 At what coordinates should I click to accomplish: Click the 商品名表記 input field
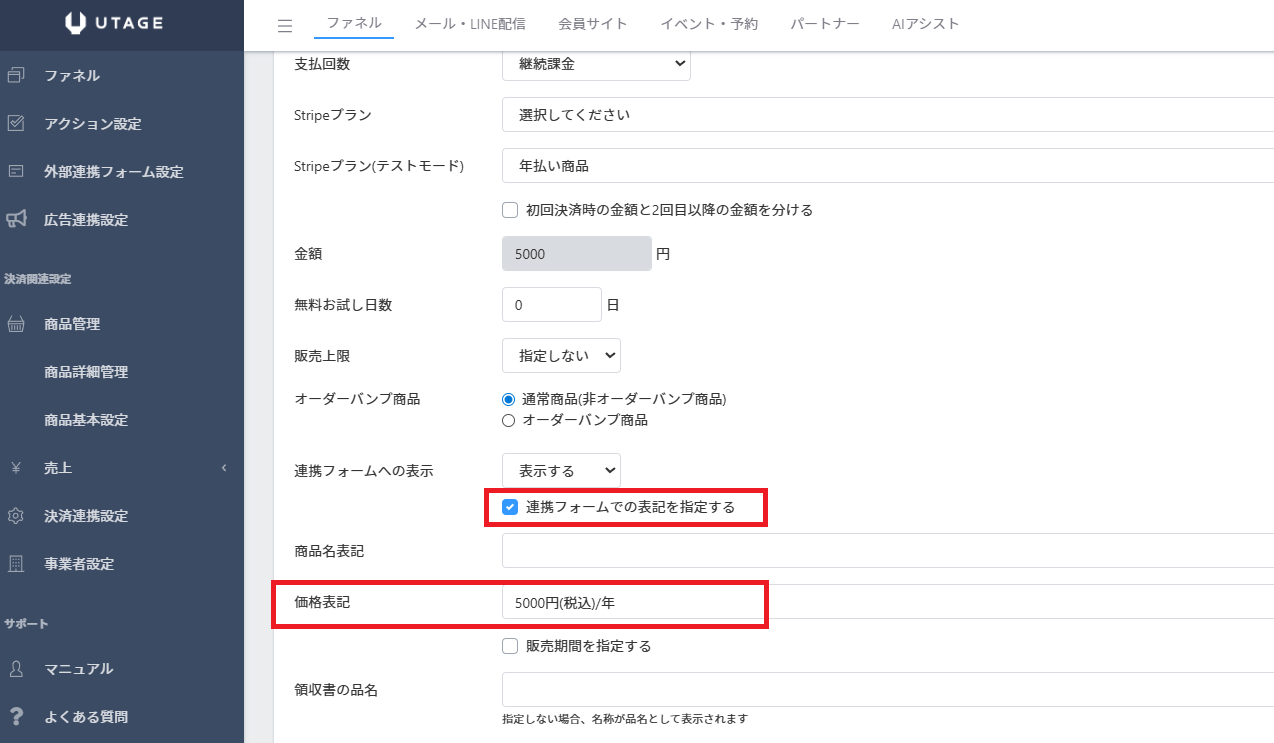[x=886, y=551]
